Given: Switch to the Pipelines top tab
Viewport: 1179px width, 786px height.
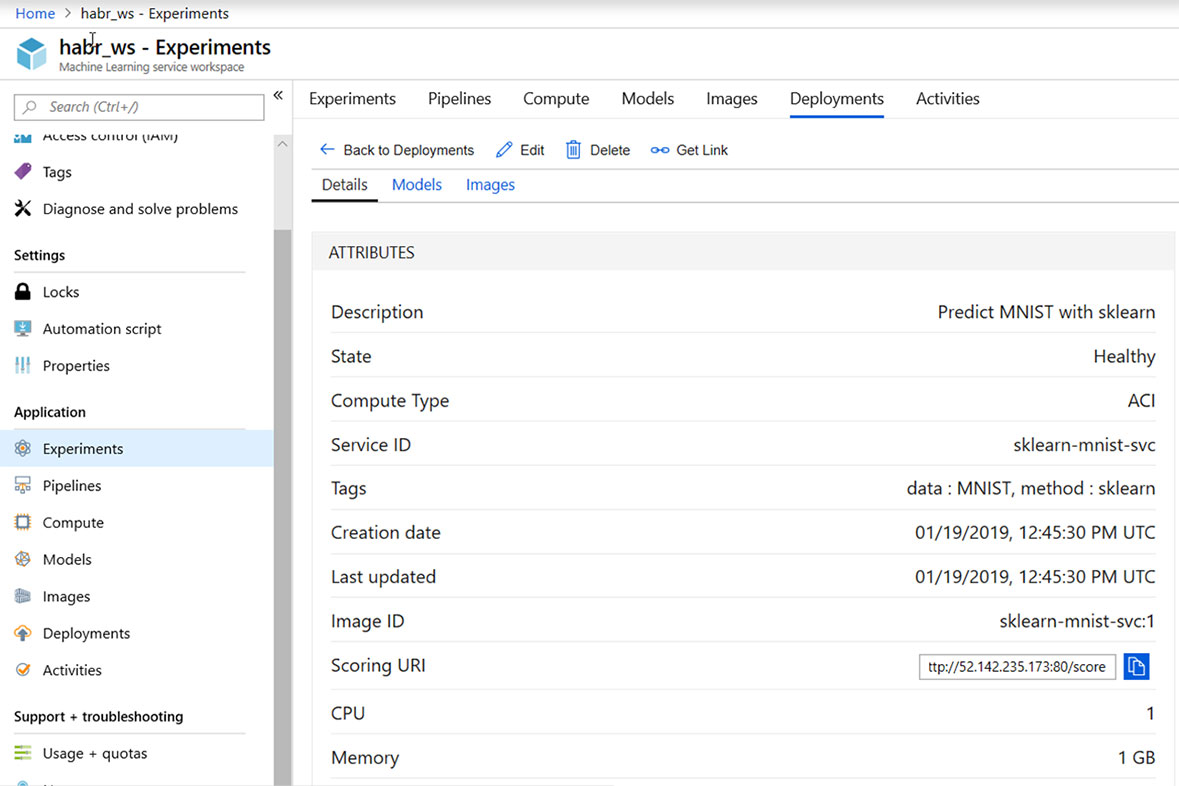Looking at the screenshot, I should pos(459,99).
